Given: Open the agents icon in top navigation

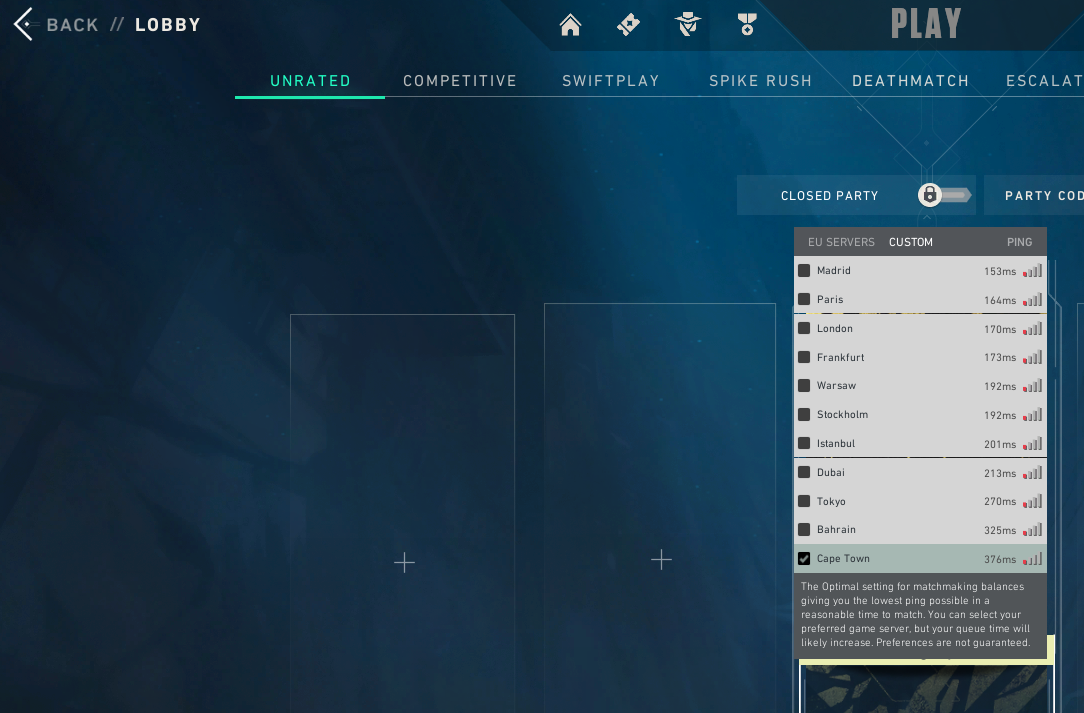Looking at the screenshot, I should click(688, 25).
